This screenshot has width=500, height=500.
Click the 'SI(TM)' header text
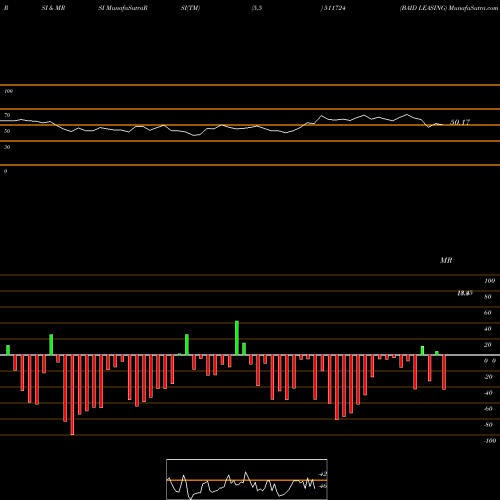tap(190, 8)
